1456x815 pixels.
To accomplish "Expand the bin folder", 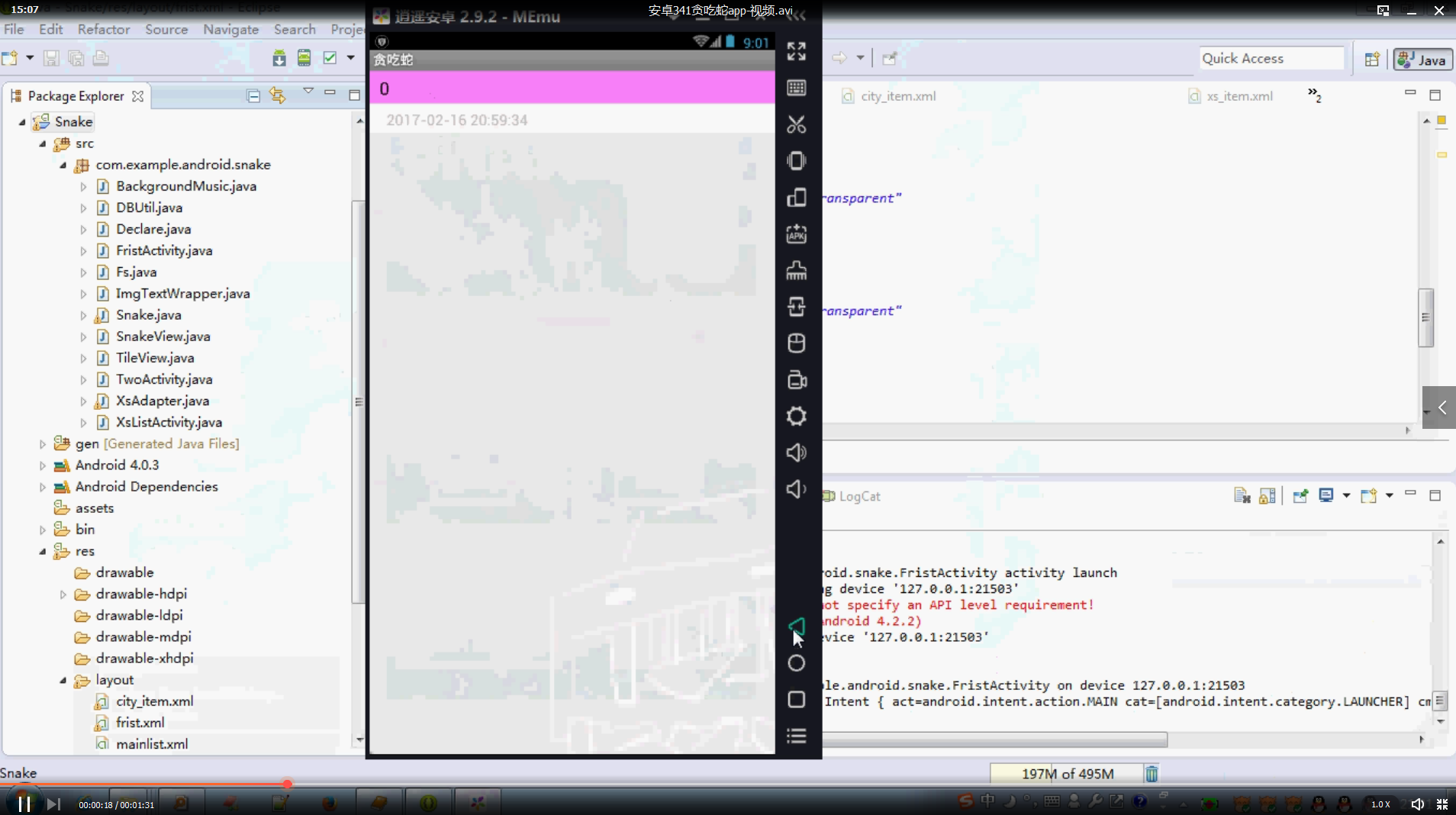I will tap(43, 530).
